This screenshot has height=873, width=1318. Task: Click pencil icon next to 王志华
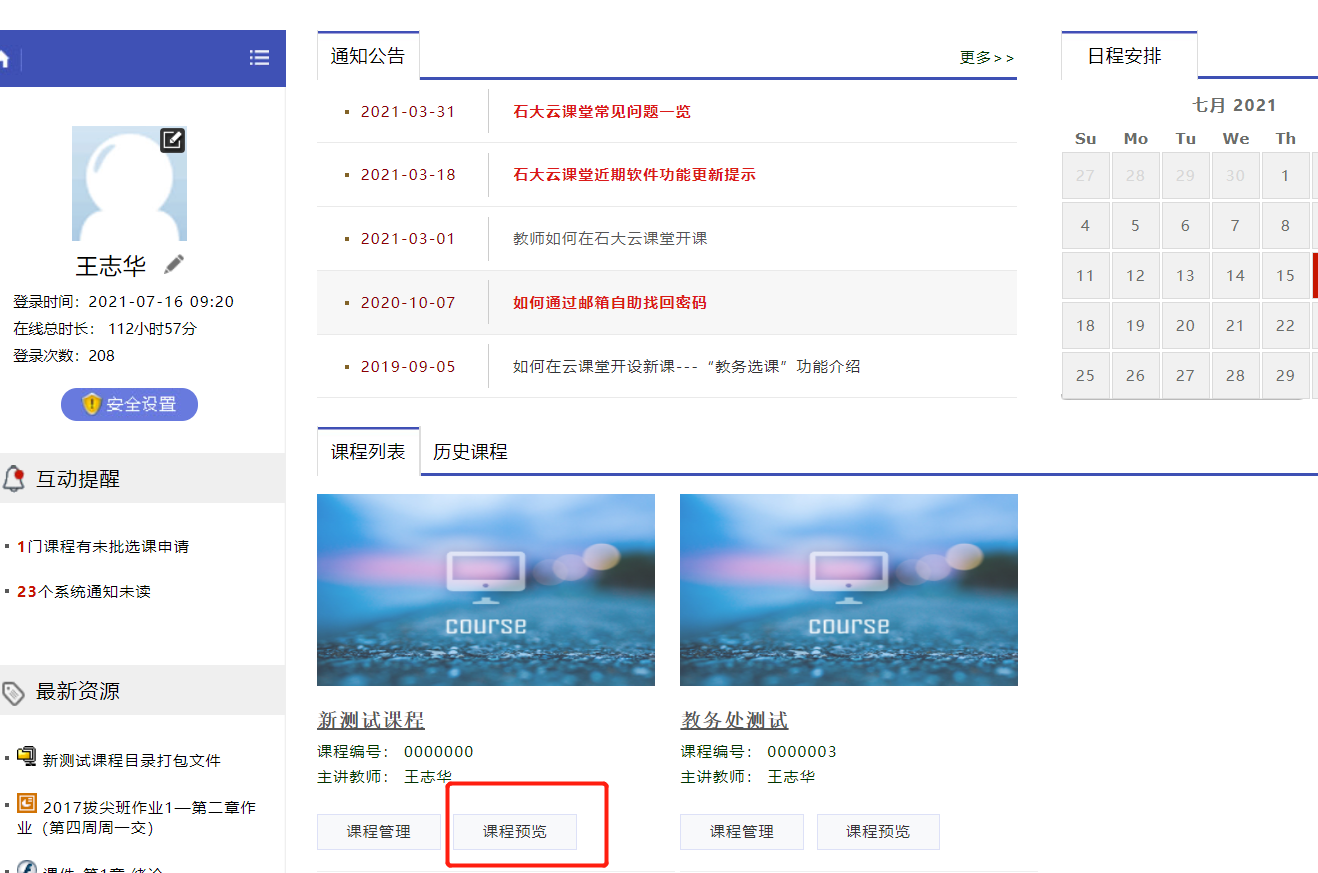pyautogui.click(x=174, y=265)
